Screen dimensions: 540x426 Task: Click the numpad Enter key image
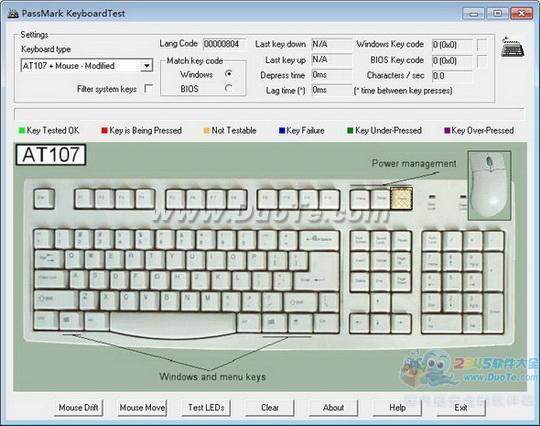point(494,313)
